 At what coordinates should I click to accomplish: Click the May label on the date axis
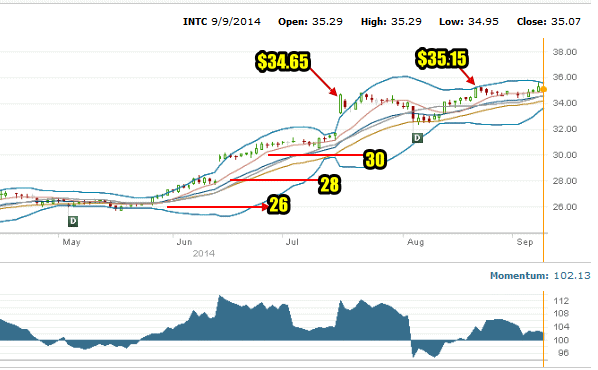tap(71, 242)
